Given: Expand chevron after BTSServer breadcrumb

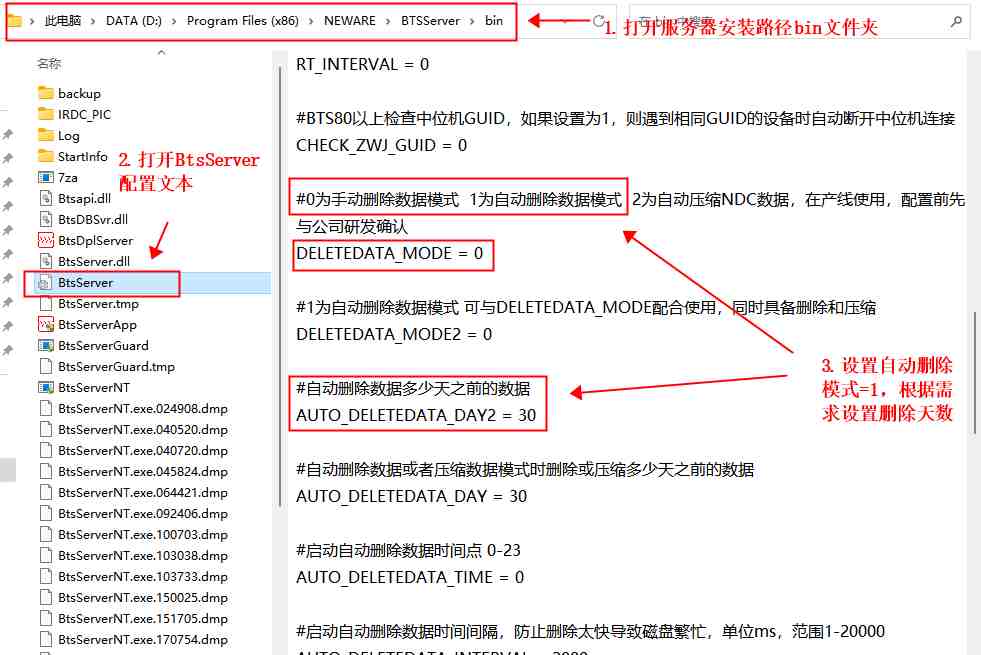Looking at the screenshot, I should click(473, 21).
